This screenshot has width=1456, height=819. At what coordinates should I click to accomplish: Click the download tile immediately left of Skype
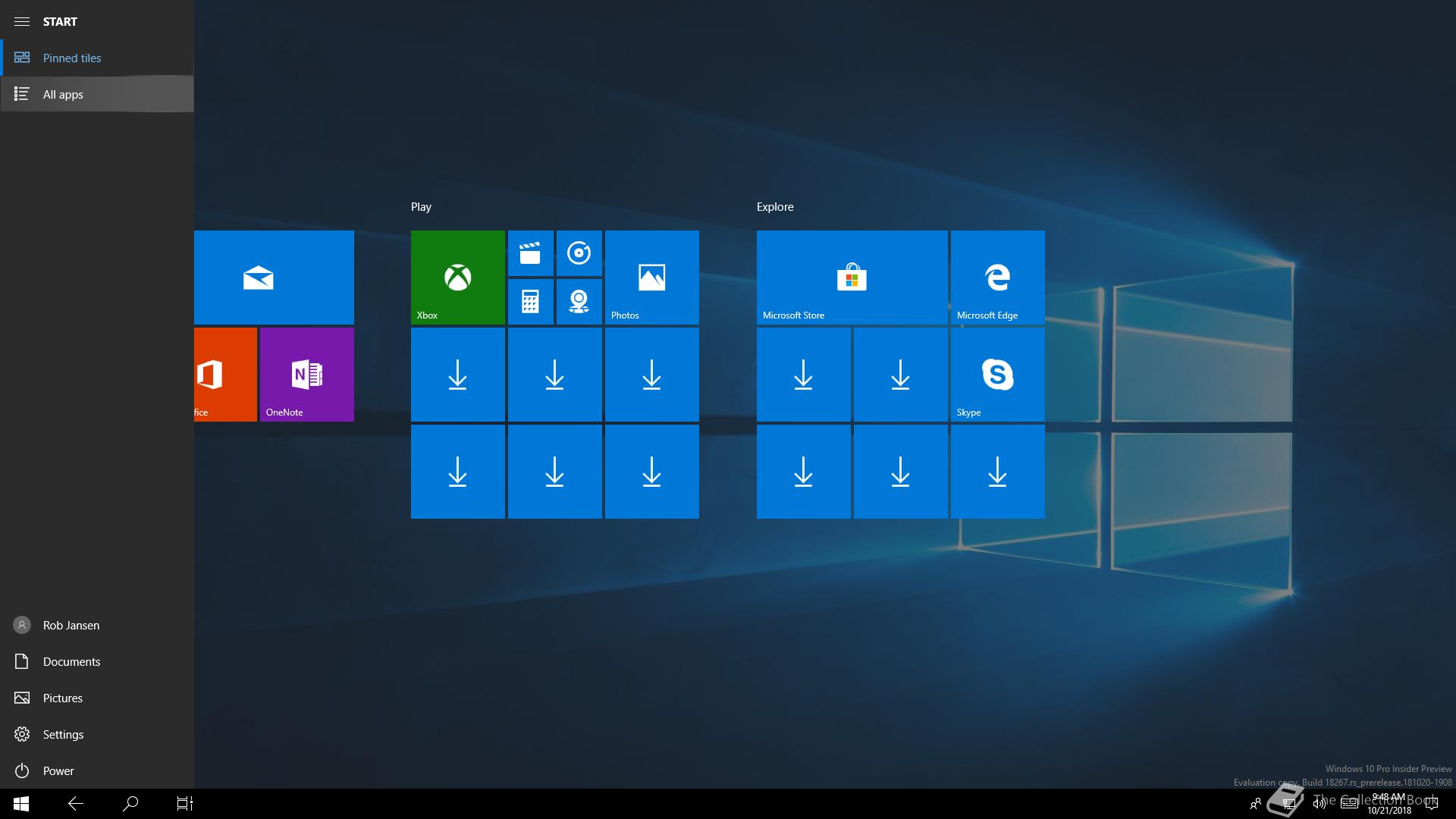901,375
